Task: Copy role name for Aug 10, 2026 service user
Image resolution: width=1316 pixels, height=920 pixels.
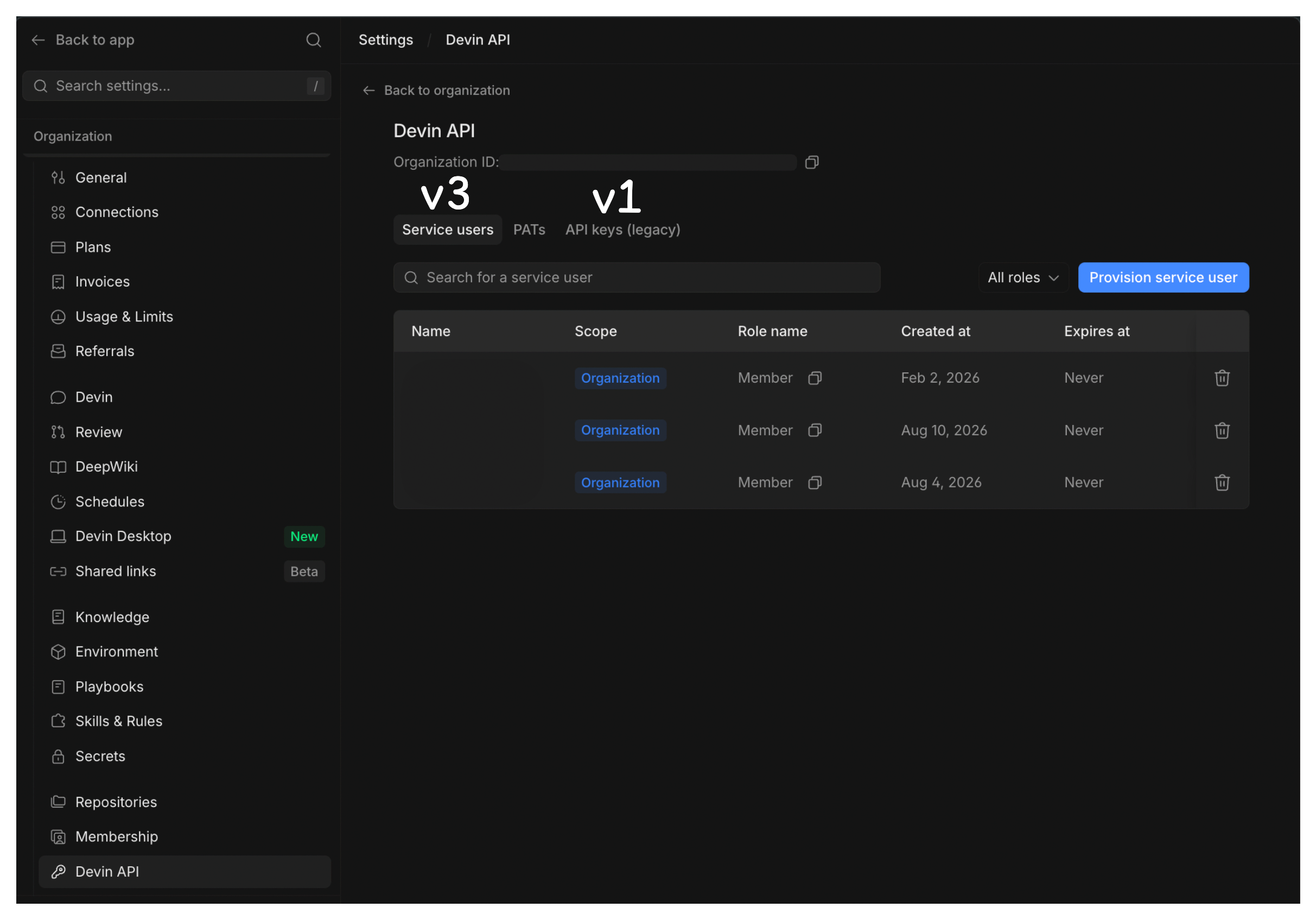Action: [x=815, y=430]
